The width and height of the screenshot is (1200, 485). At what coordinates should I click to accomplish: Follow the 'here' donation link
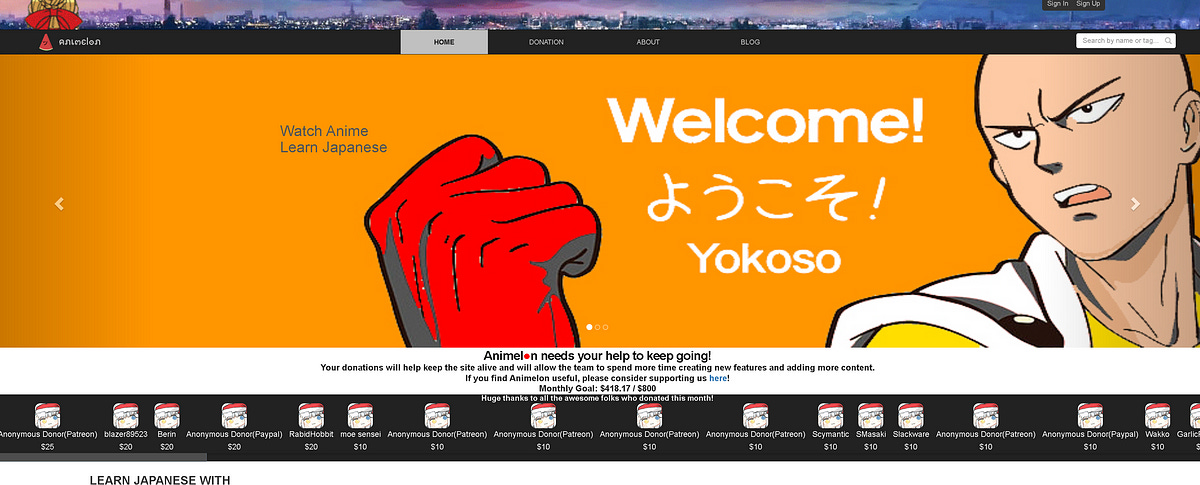pyautogui.click(x=718, y=378)
